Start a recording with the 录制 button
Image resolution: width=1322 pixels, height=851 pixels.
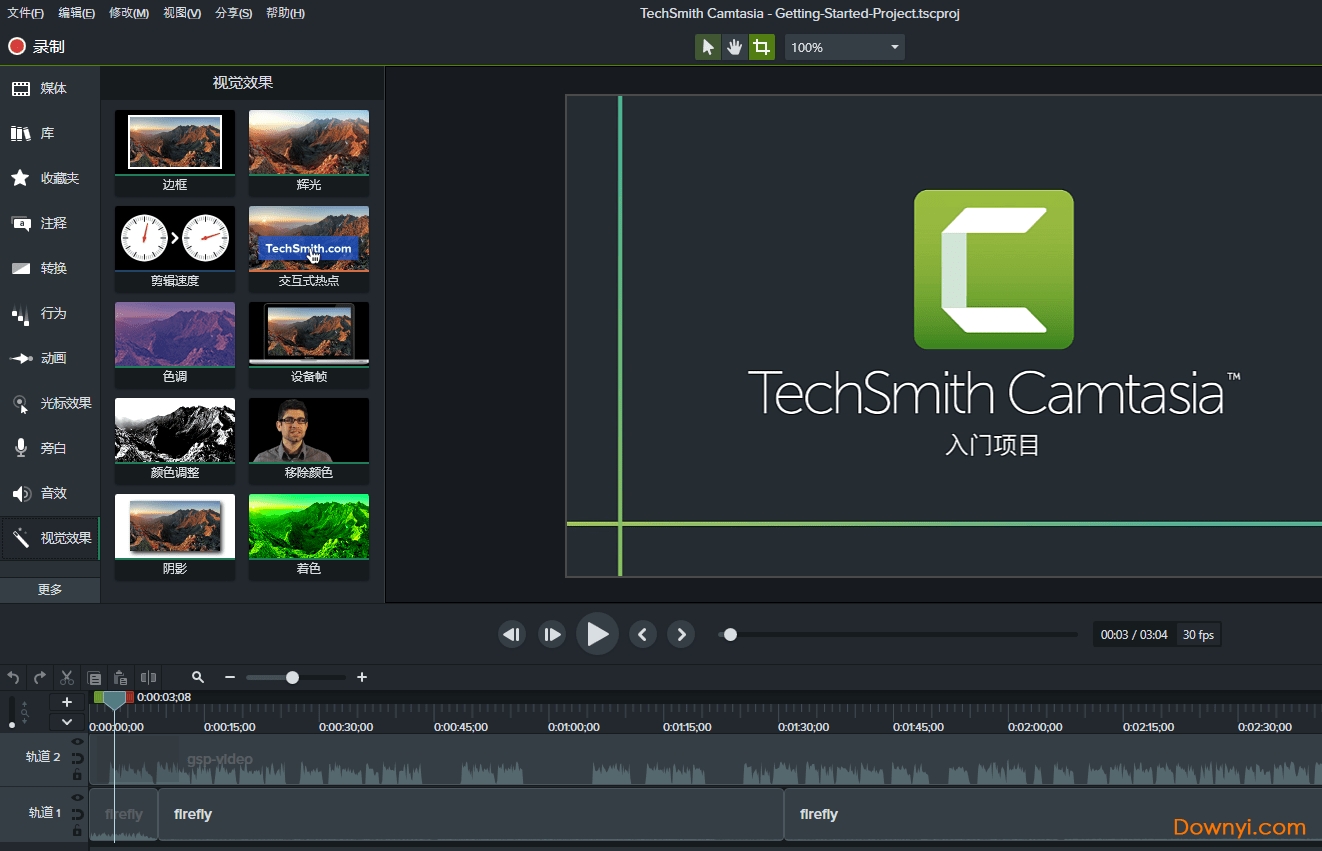coord(35,46)
